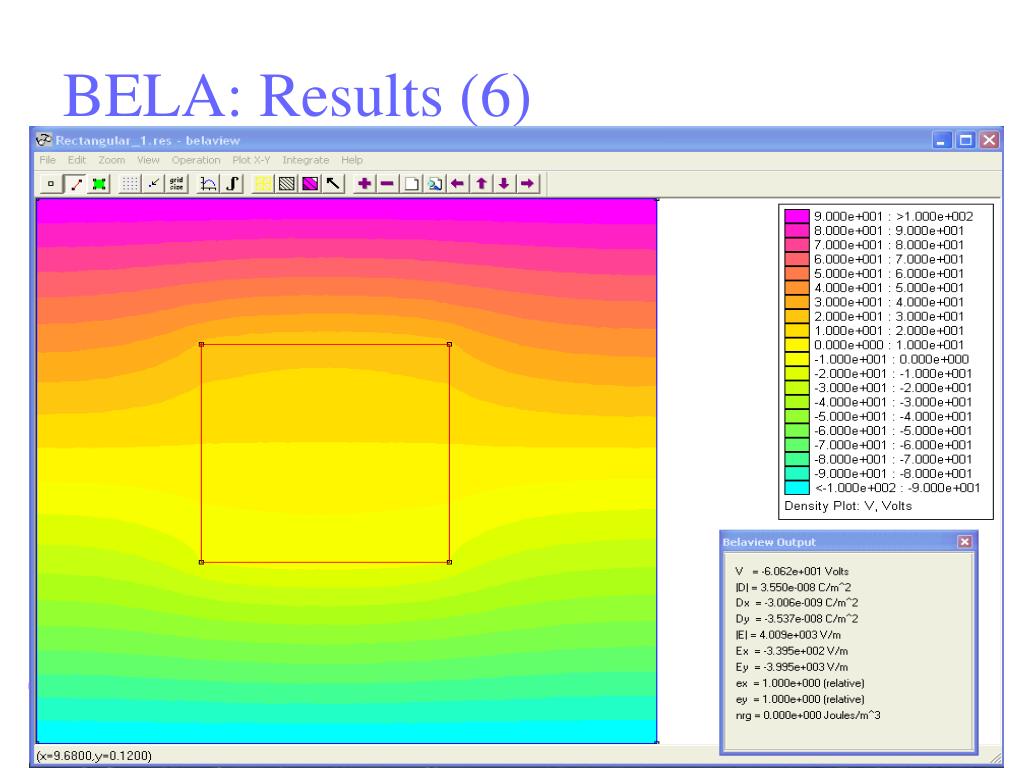This screenshot has height=768, width=1024.
Task: Click the hatched contour plot icon
Action: [287, 184]
